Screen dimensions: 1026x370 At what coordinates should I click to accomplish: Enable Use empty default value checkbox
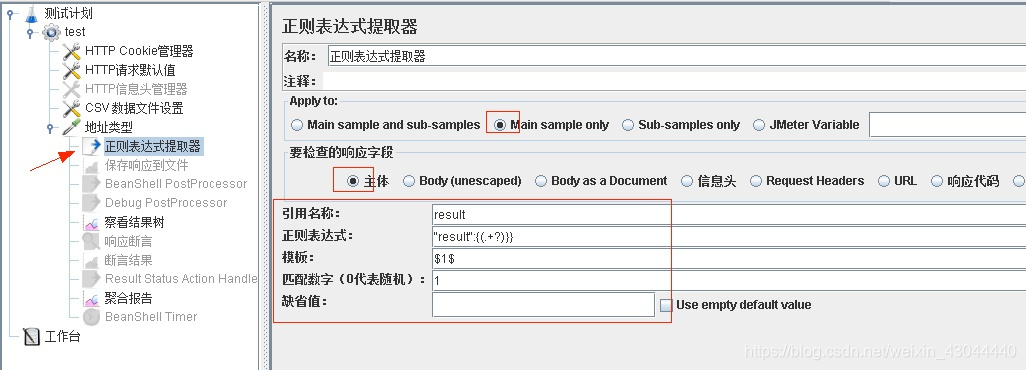(666, 305)
